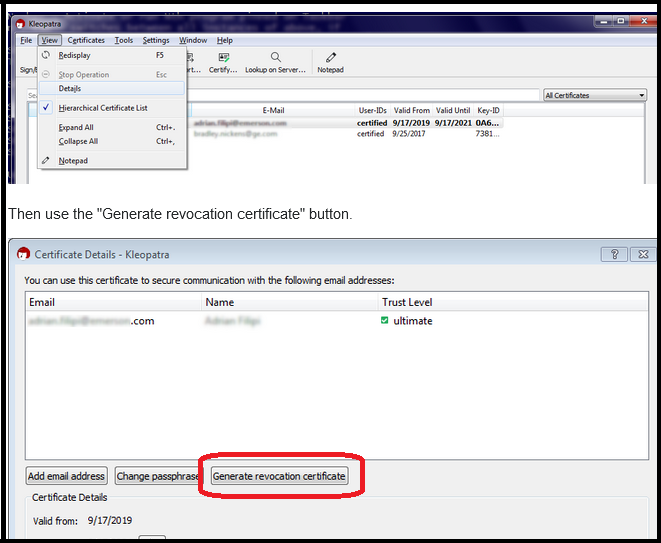The width and height of the screenshot is (661, 543).
Task: Click the Add email address button
Action: coord(66,476)
